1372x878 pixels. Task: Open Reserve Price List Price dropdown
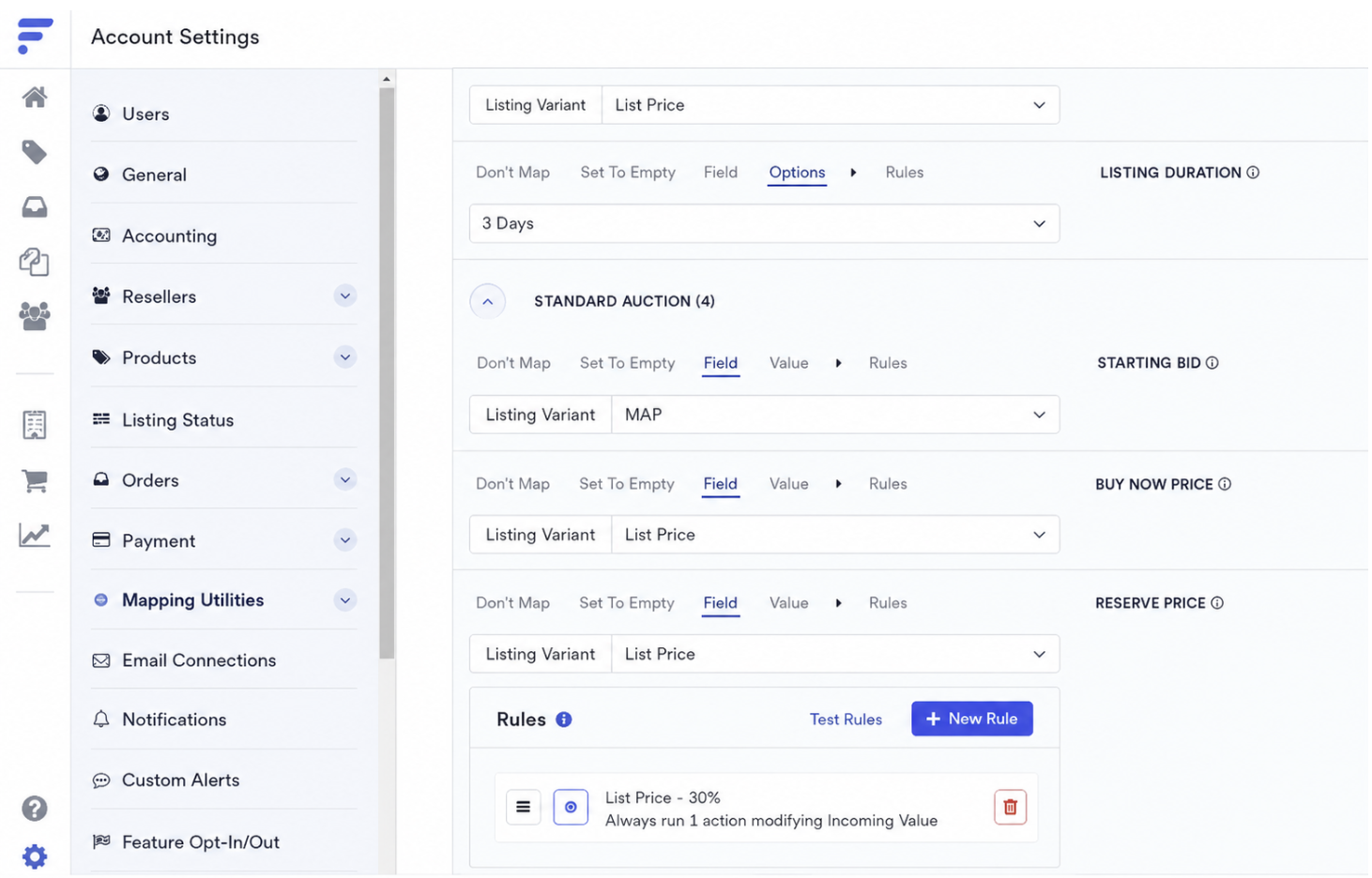[x=836, y=655]
